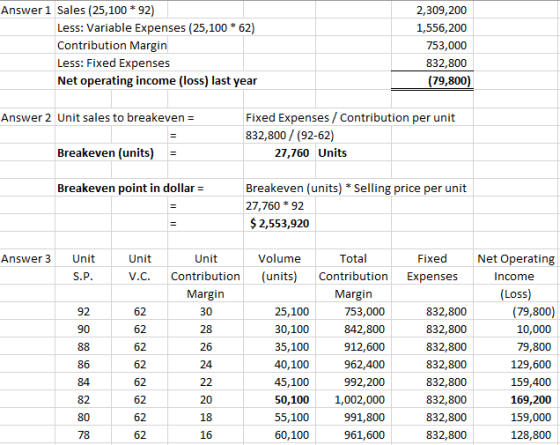Click net operating income 10,000 cell
Screen dimensions: 560x445
pos(534,329)
